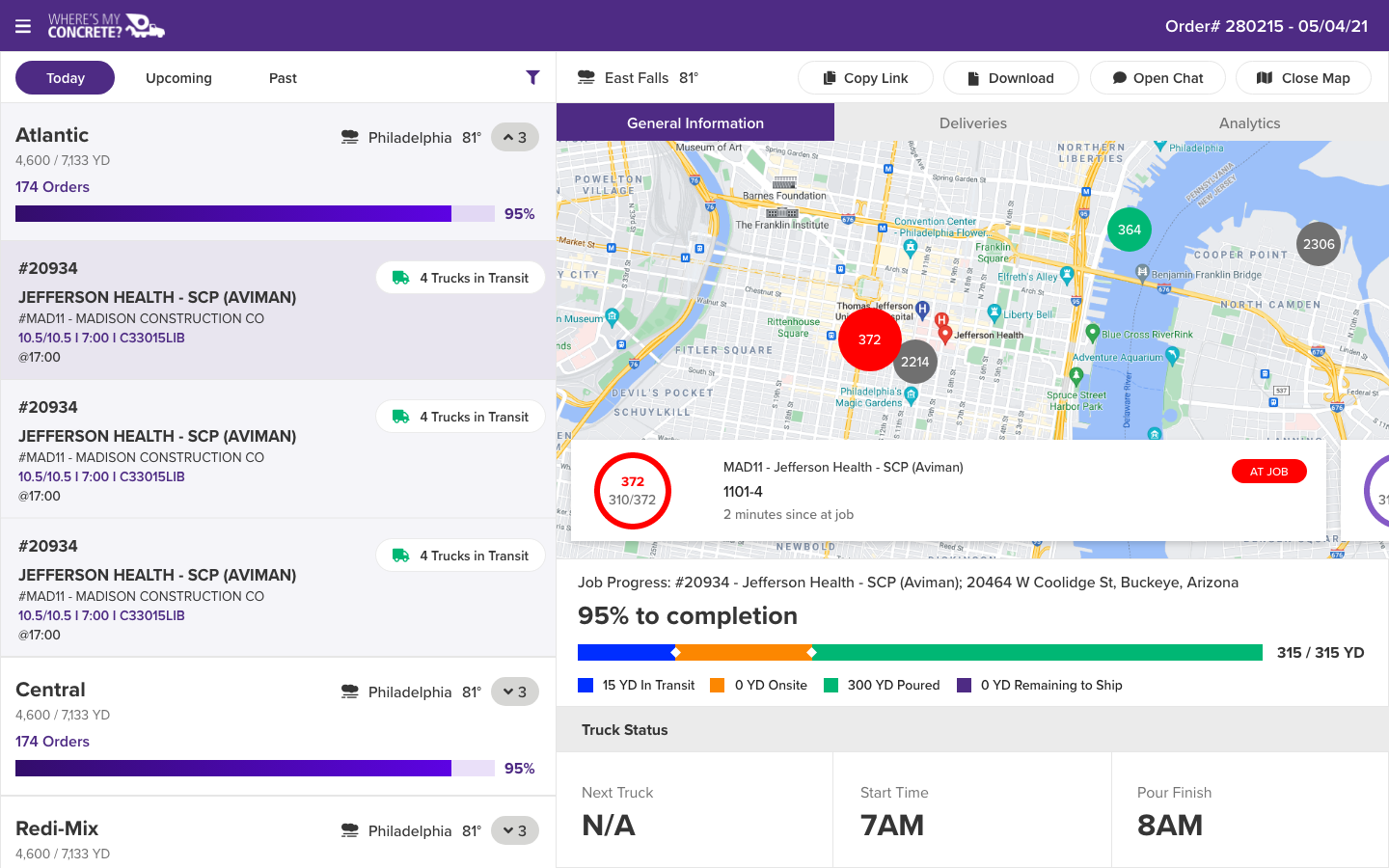Click the 315 / 315 YD total
The image size is (1389, 868).
tap(1321, 653)
